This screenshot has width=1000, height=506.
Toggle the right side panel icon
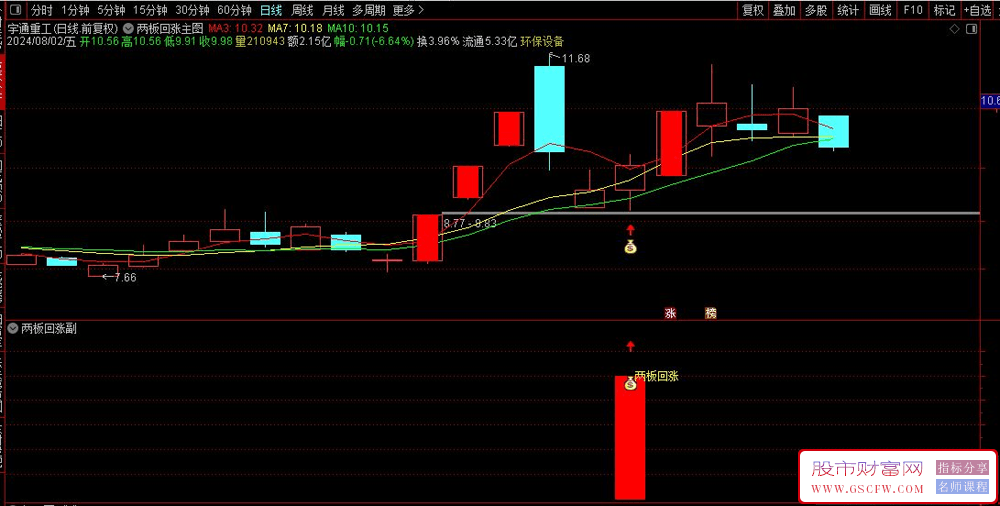[971, 29]
